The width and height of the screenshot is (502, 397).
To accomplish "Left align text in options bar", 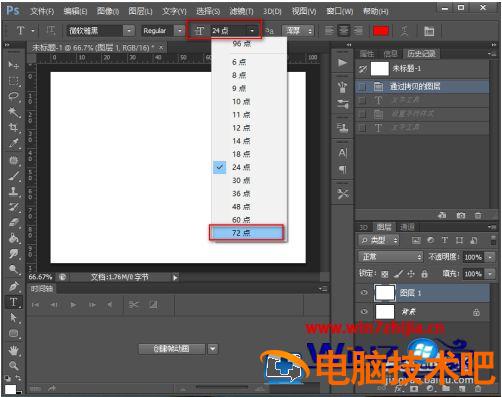I will click(x=329, y=31).
